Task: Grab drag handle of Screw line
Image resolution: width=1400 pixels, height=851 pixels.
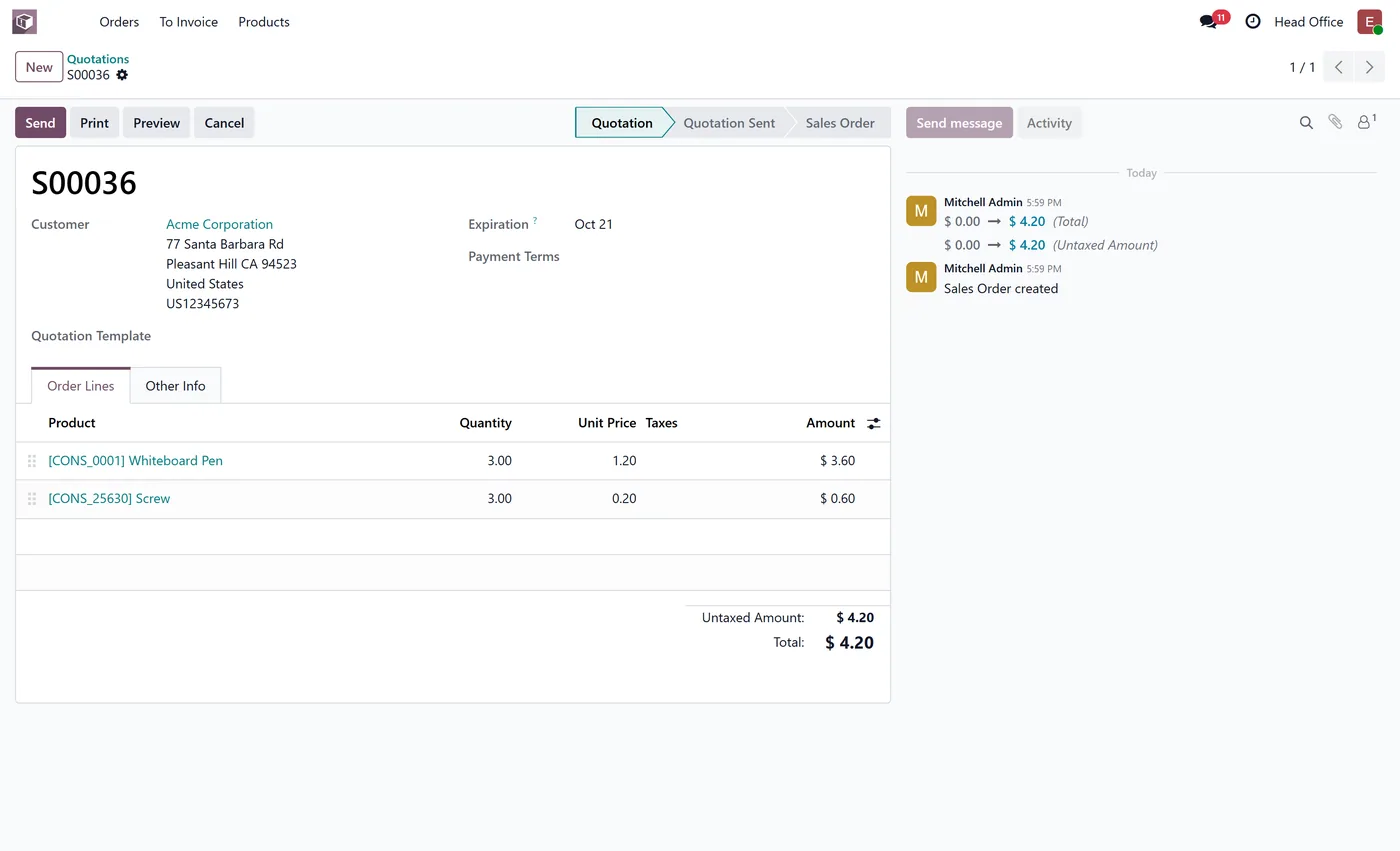Action: click(32, 499)
